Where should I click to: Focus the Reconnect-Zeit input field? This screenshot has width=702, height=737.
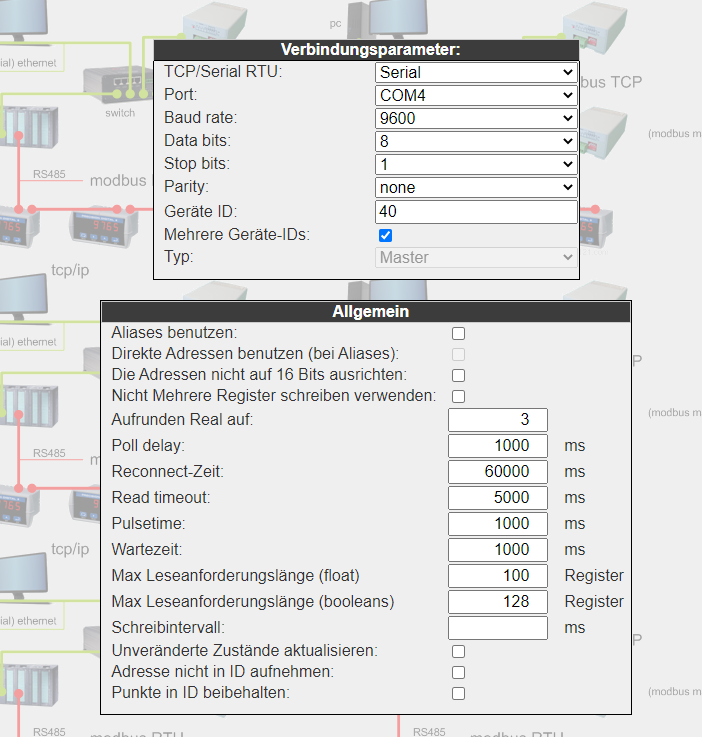click(x=498, y=471)
